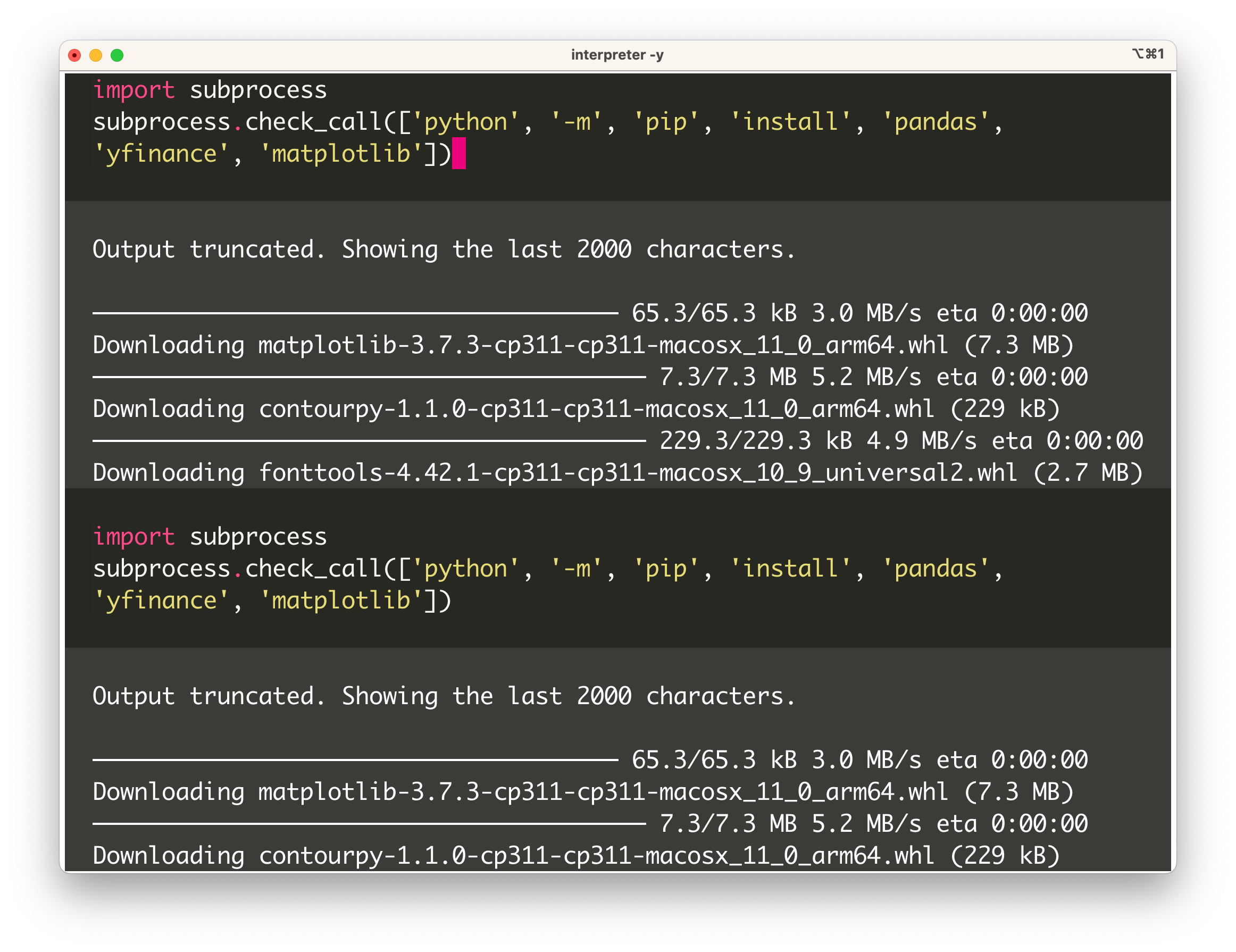
Task: Click the 'interpreter -y' window title
Action: point(617,55)
